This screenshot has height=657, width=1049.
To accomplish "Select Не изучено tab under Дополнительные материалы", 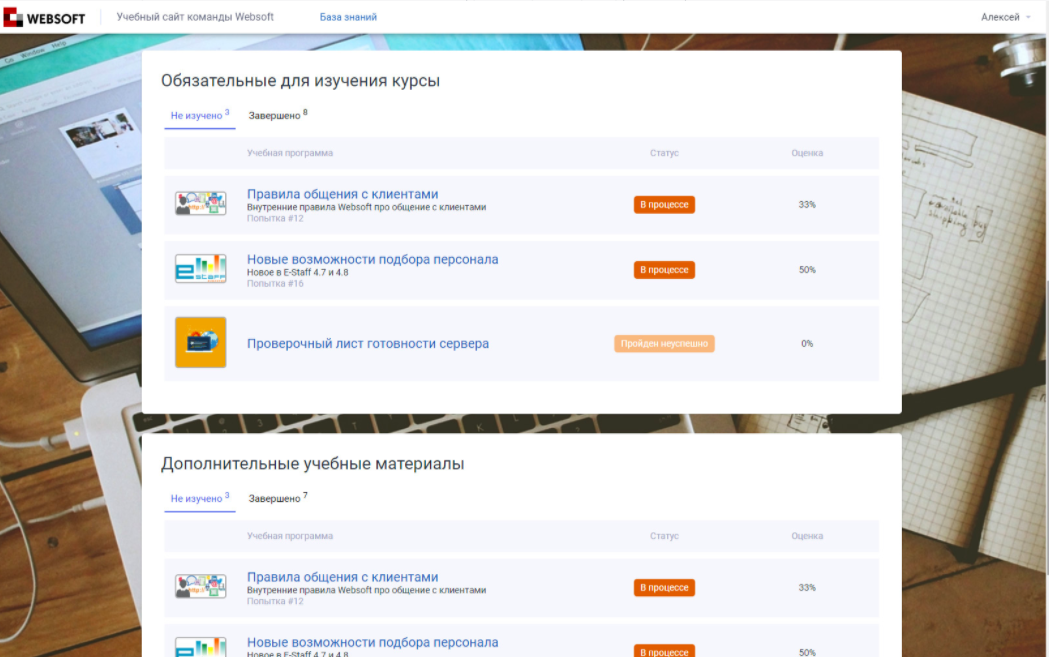I will (199, 498).
